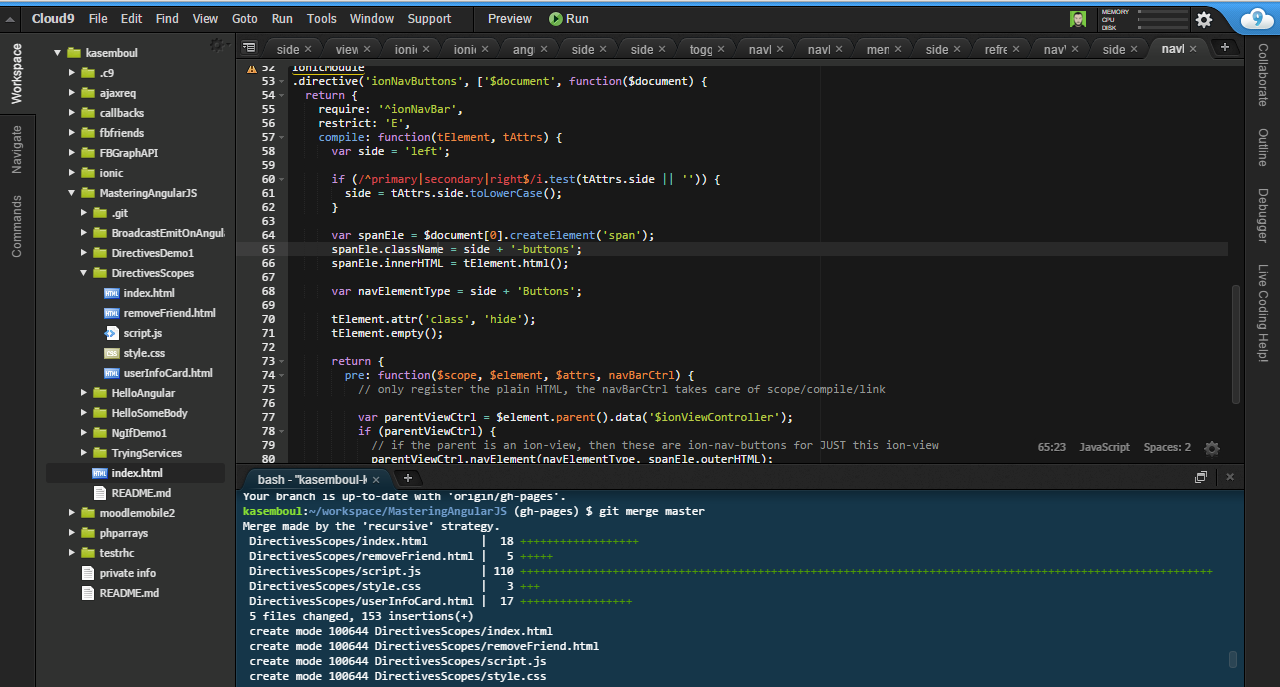1280x687 pixels.
Task: Open the workspace tree settings gear
Action: click(217, 45)
